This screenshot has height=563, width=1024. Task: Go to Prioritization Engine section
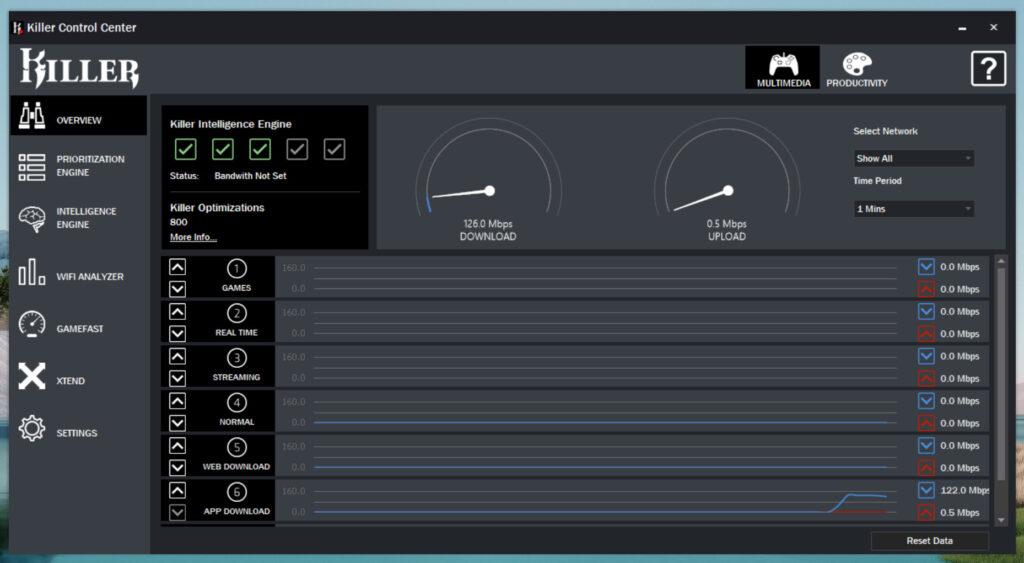click(90, 166)
